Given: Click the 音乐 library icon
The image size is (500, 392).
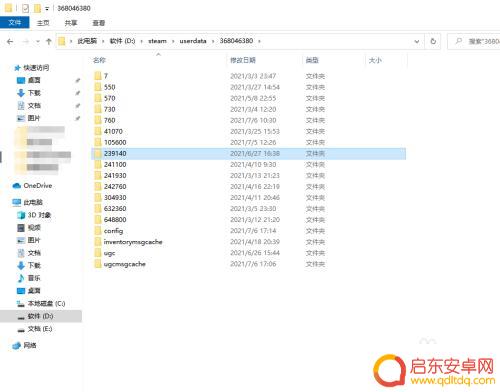Looking at the screenshot, I should (21, 278).
